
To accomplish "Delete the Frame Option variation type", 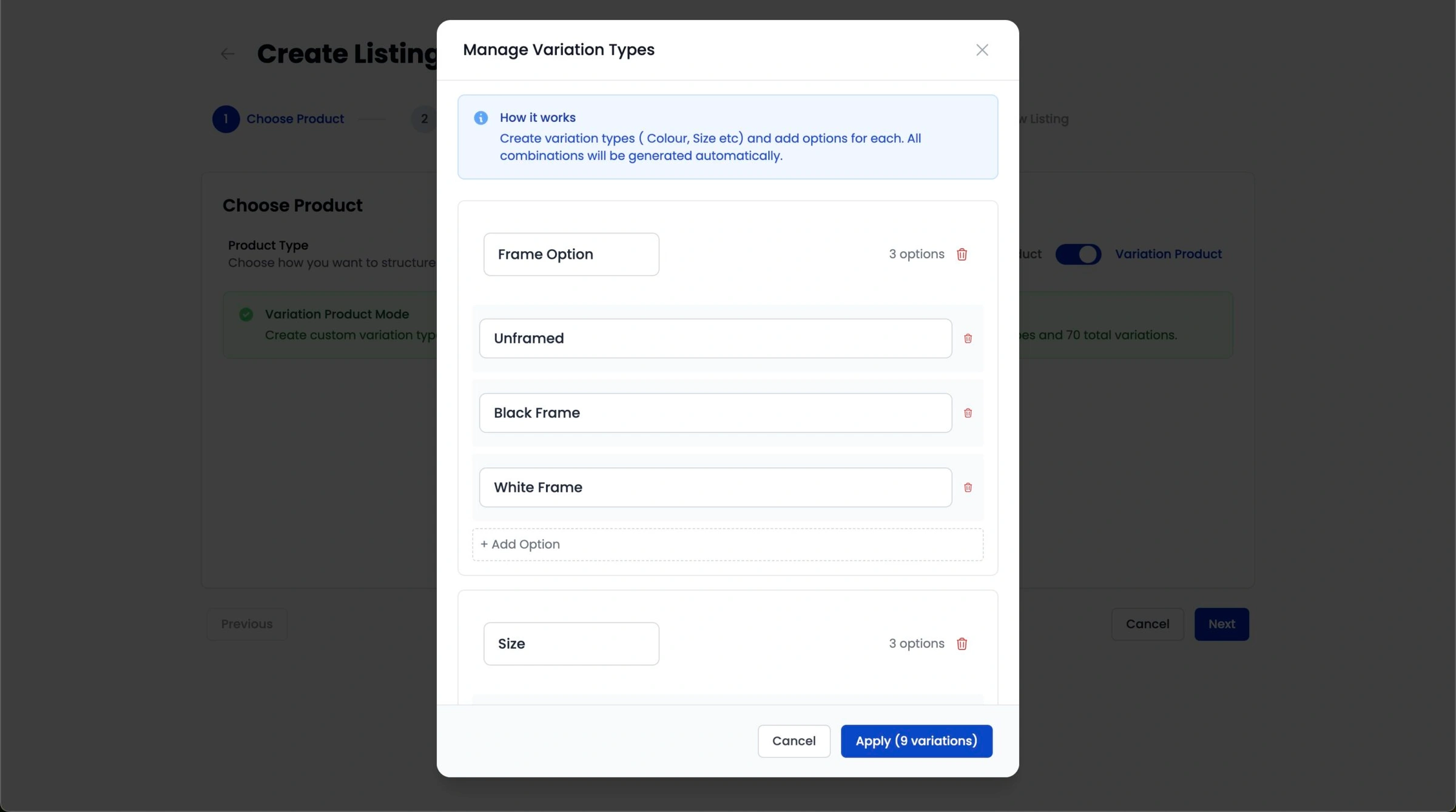I will (x=962, y=254).
